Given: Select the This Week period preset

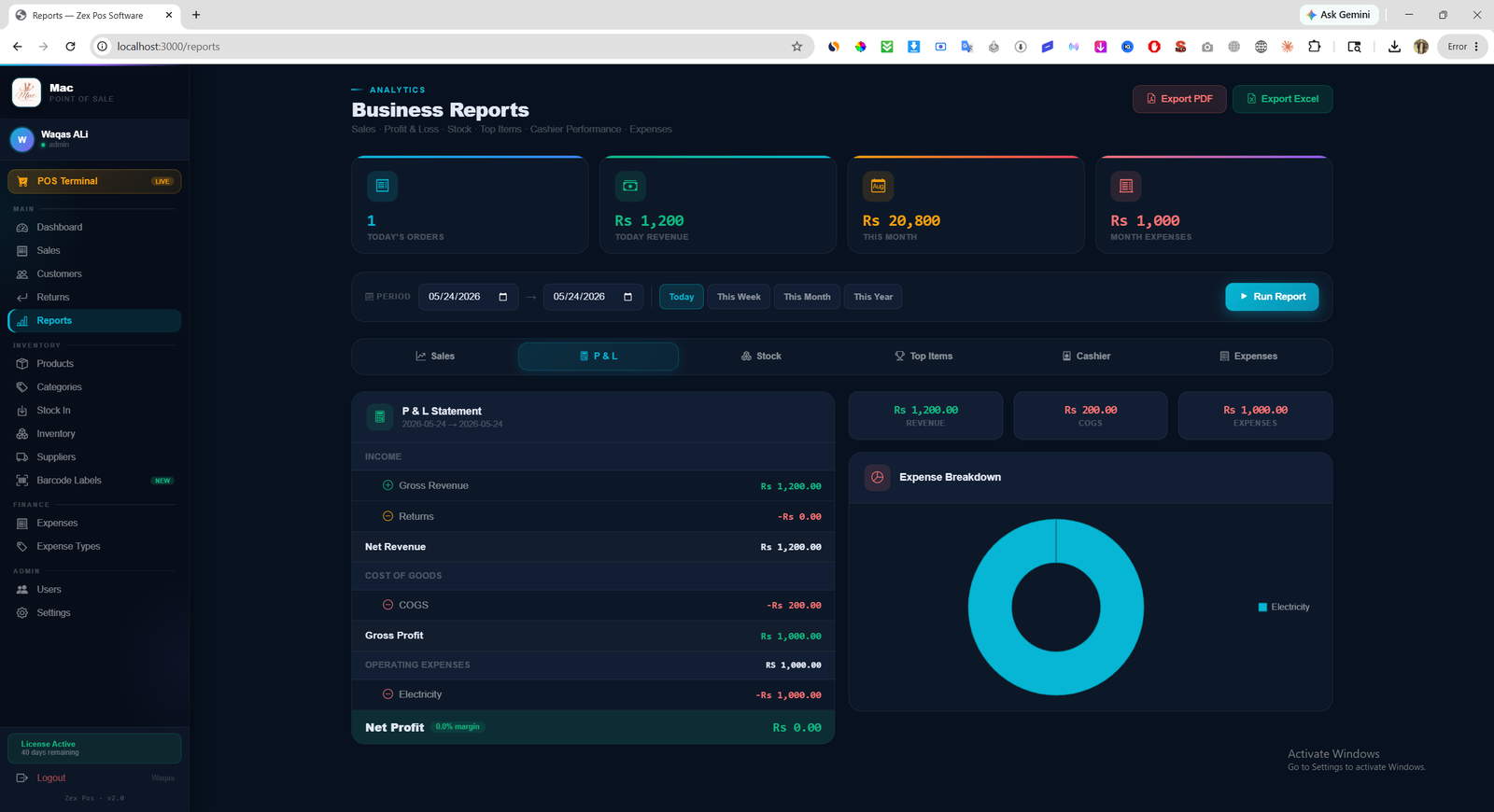Looking at the screenshot, I should [x=739, y=297].
